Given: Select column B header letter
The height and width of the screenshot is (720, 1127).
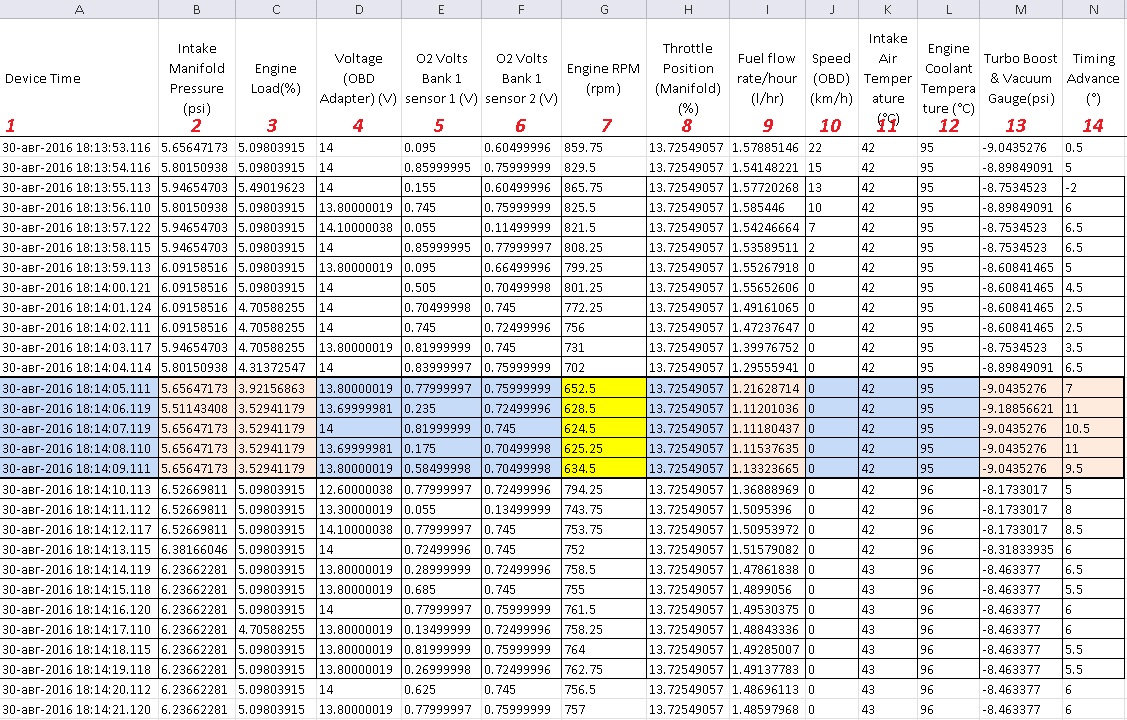Looking at the screenshot, I should [x=197, y=9].
